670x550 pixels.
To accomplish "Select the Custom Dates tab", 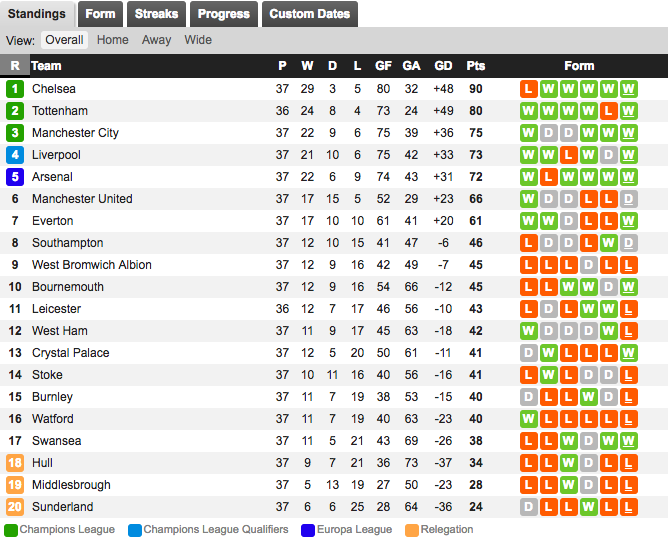I will click(310, 14).
